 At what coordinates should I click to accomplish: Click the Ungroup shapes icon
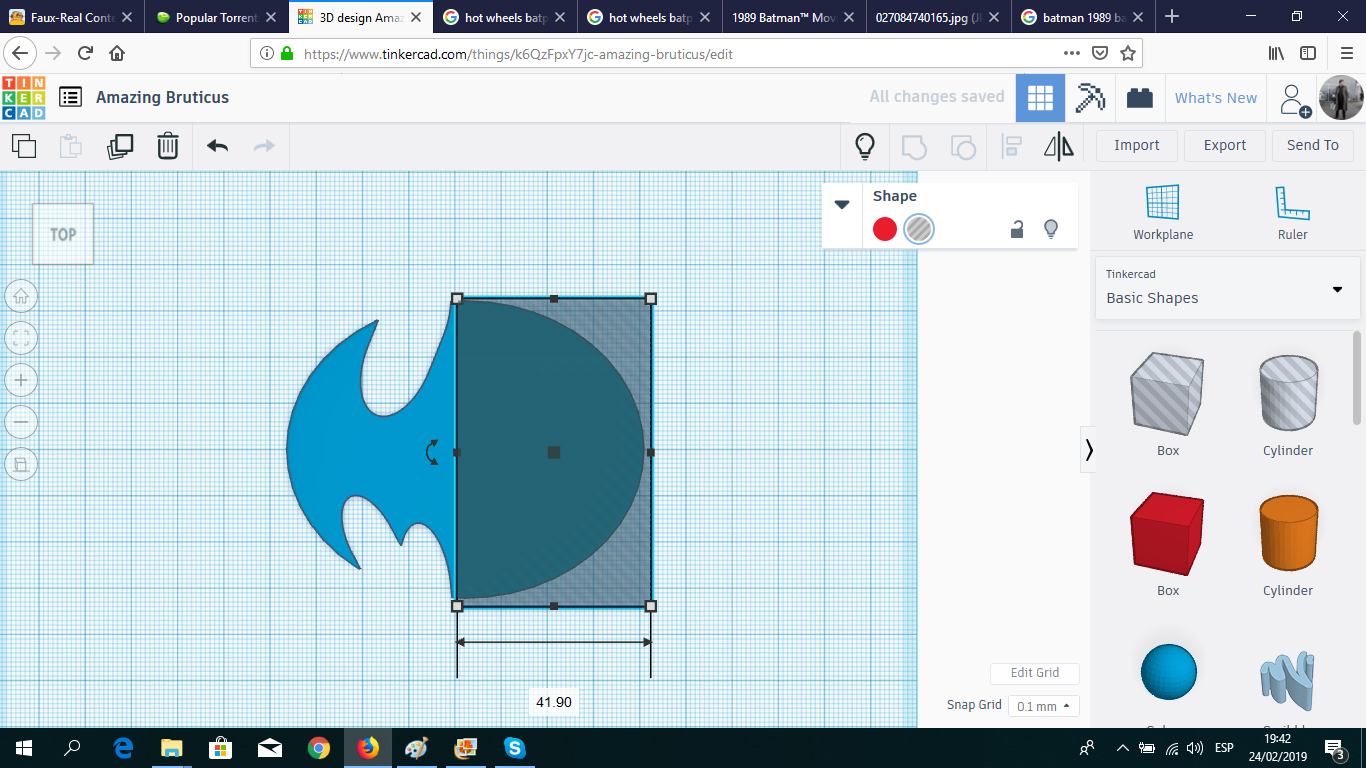point(962,146)
